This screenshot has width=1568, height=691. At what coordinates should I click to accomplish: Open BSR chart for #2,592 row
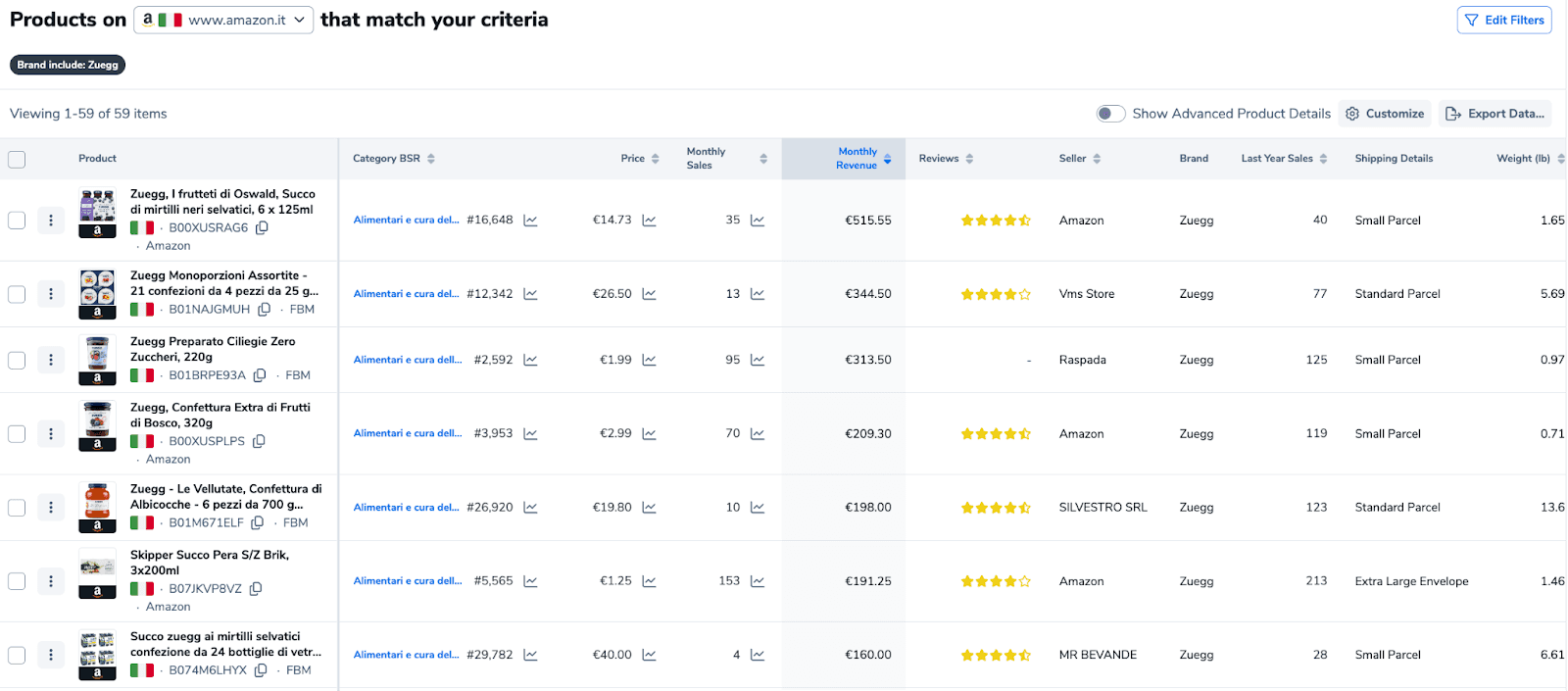coord(530,360)
